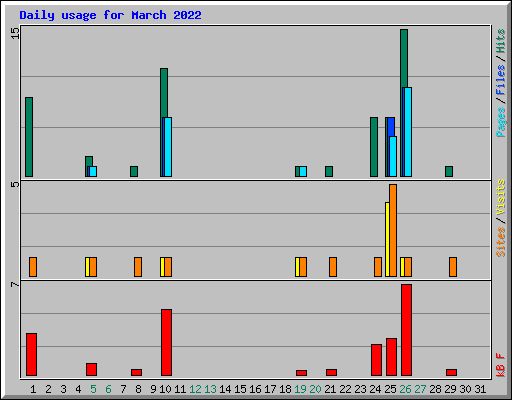The height and width of the screenshot is (400, 512).
Task: Click the '15' y-axis label
Action: [15, 33]
